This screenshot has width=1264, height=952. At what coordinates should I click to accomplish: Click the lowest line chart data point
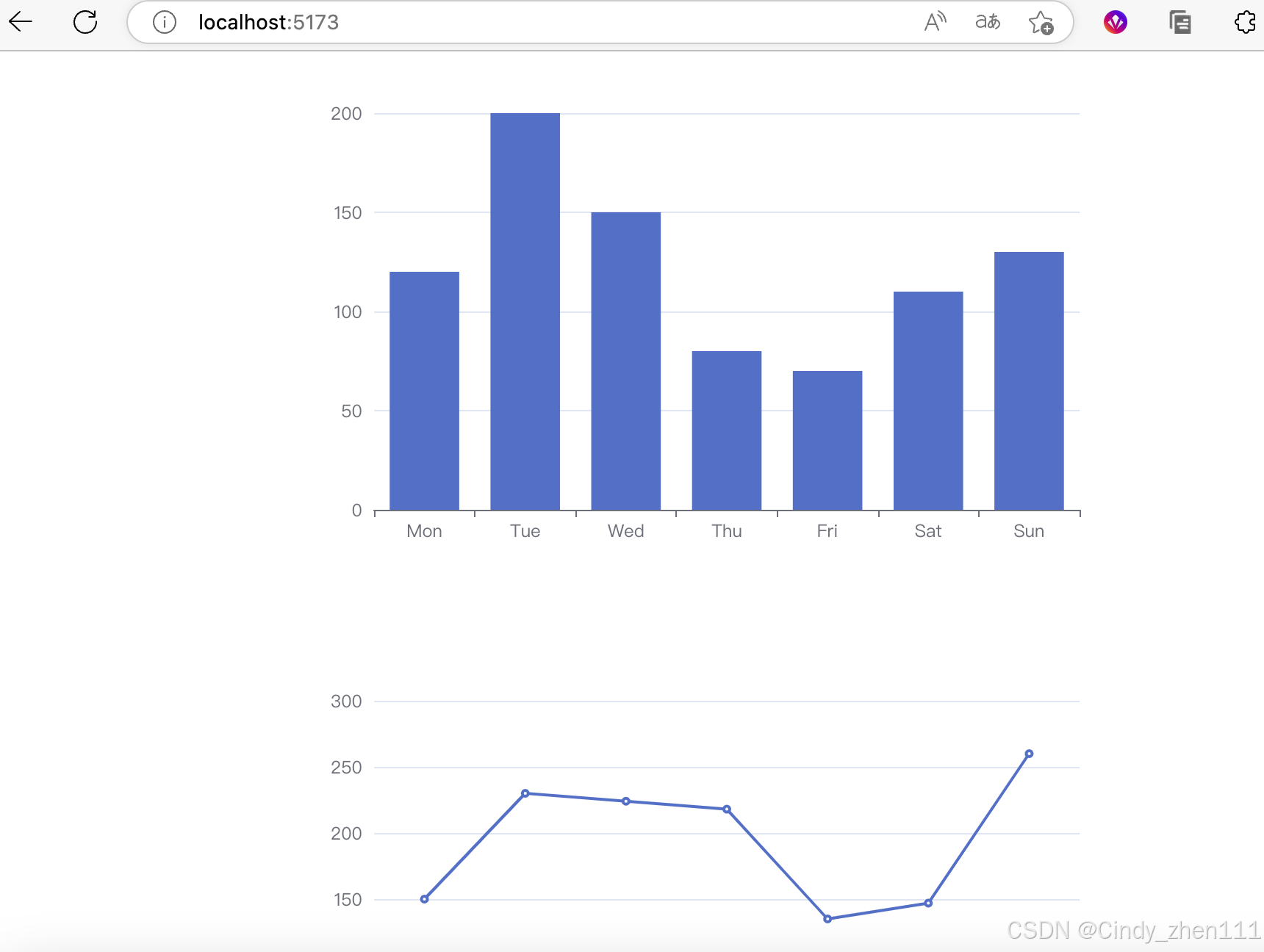[827, 918]
